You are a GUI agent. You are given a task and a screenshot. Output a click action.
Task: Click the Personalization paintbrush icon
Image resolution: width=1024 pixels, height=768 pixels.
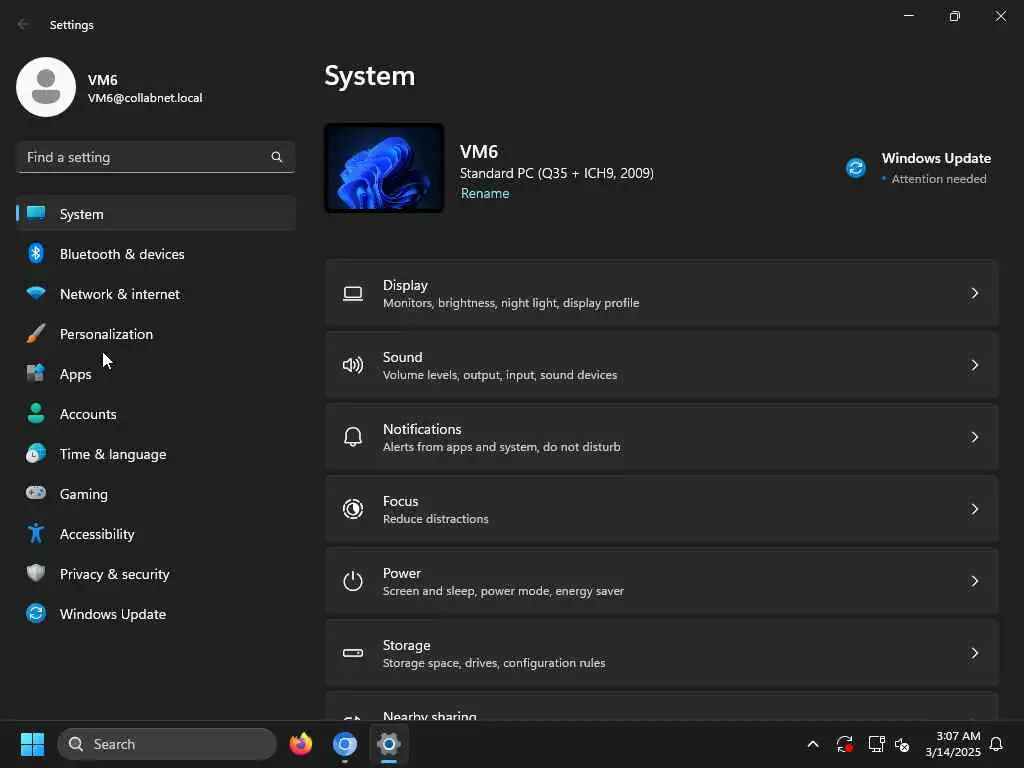pyautogui.click(x=36, y=334)
